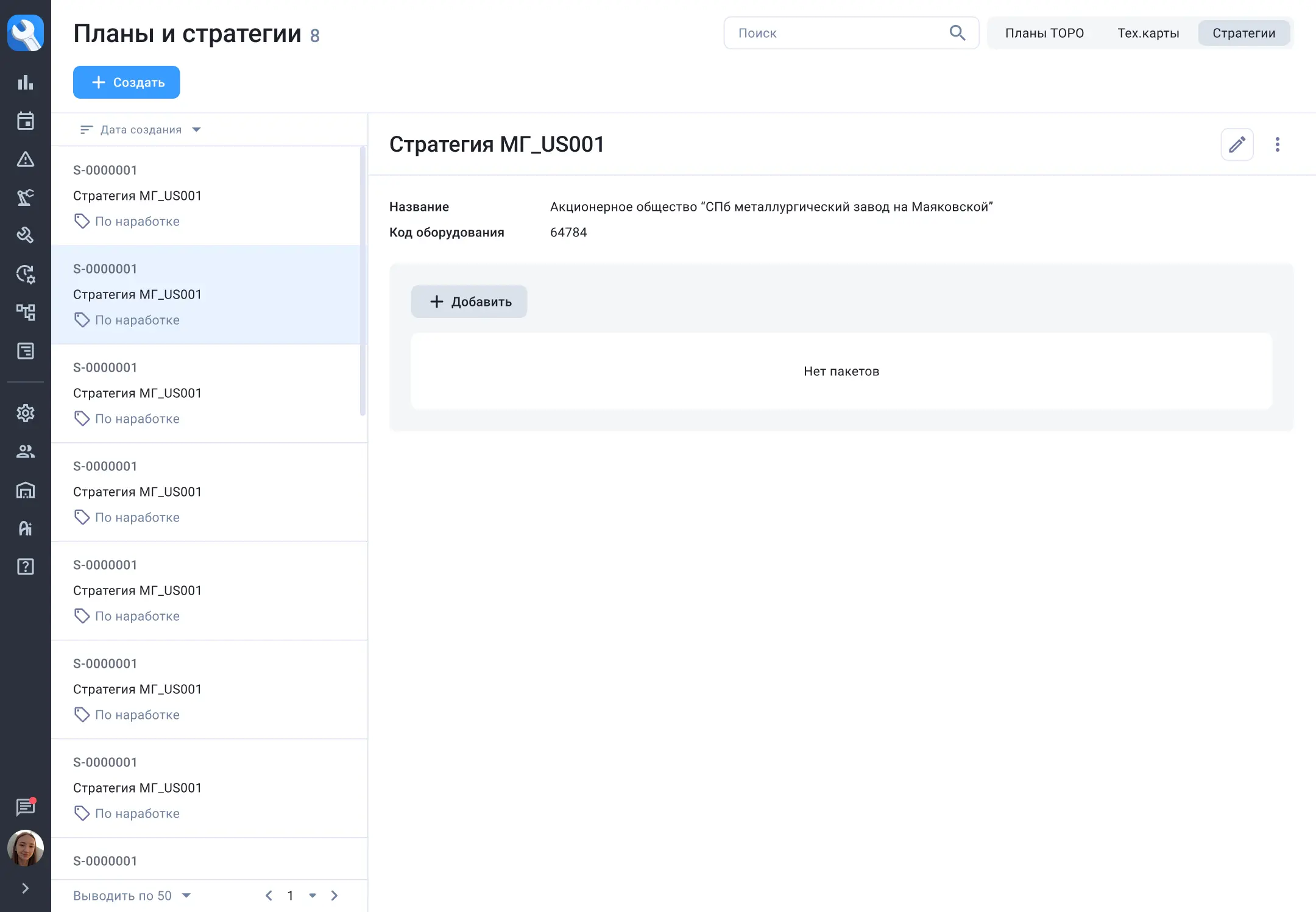1316x912 pixels.
Task: Open the help question mark icon
Action: click(x=25, y=567)
